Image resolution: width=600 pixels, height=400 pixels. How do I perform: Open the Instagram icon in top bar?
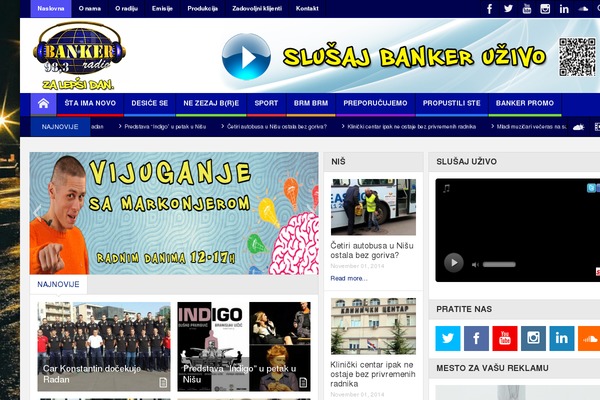coord(545,9)
